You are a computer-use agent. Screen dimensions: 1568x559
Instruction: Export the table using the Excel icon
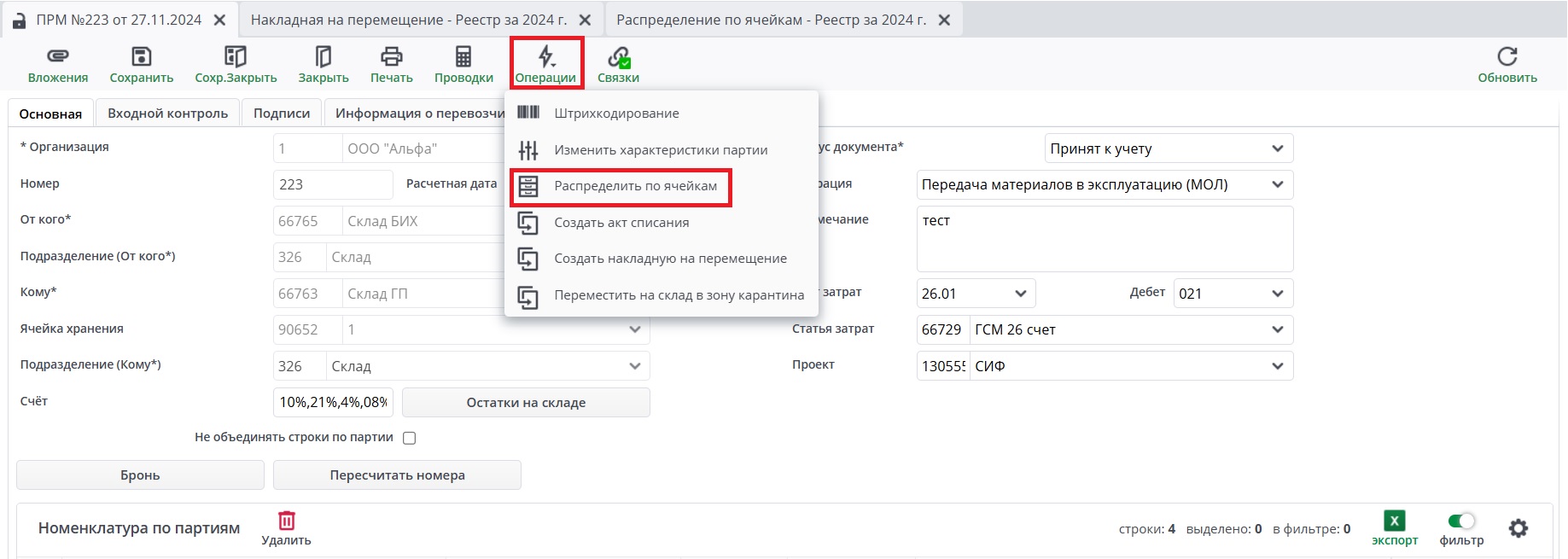1394,521
